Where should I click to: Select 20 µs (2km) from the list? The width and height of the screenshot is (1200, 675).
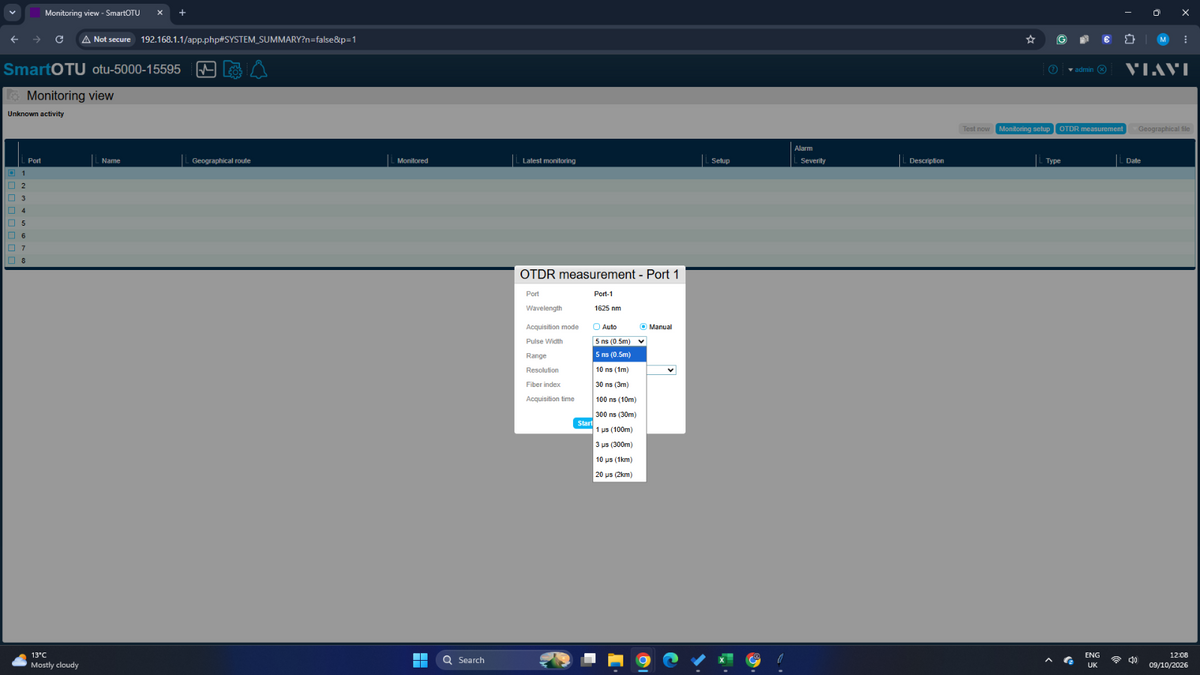620,475
